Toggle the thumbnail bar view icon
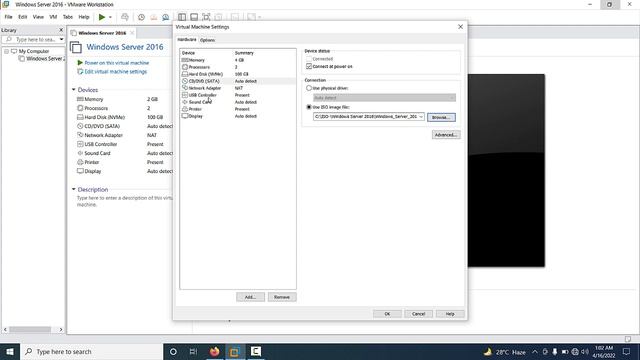 pos(194,17)
